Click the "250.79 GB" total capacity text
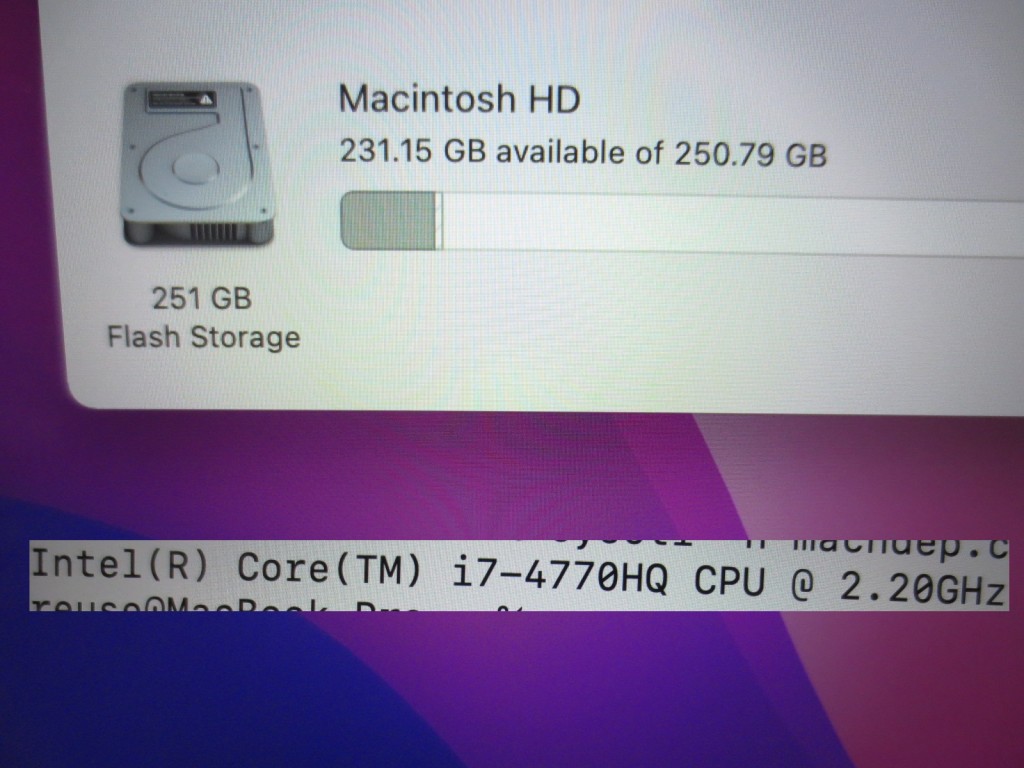The image size is (1024, 768). pos(750,155)
